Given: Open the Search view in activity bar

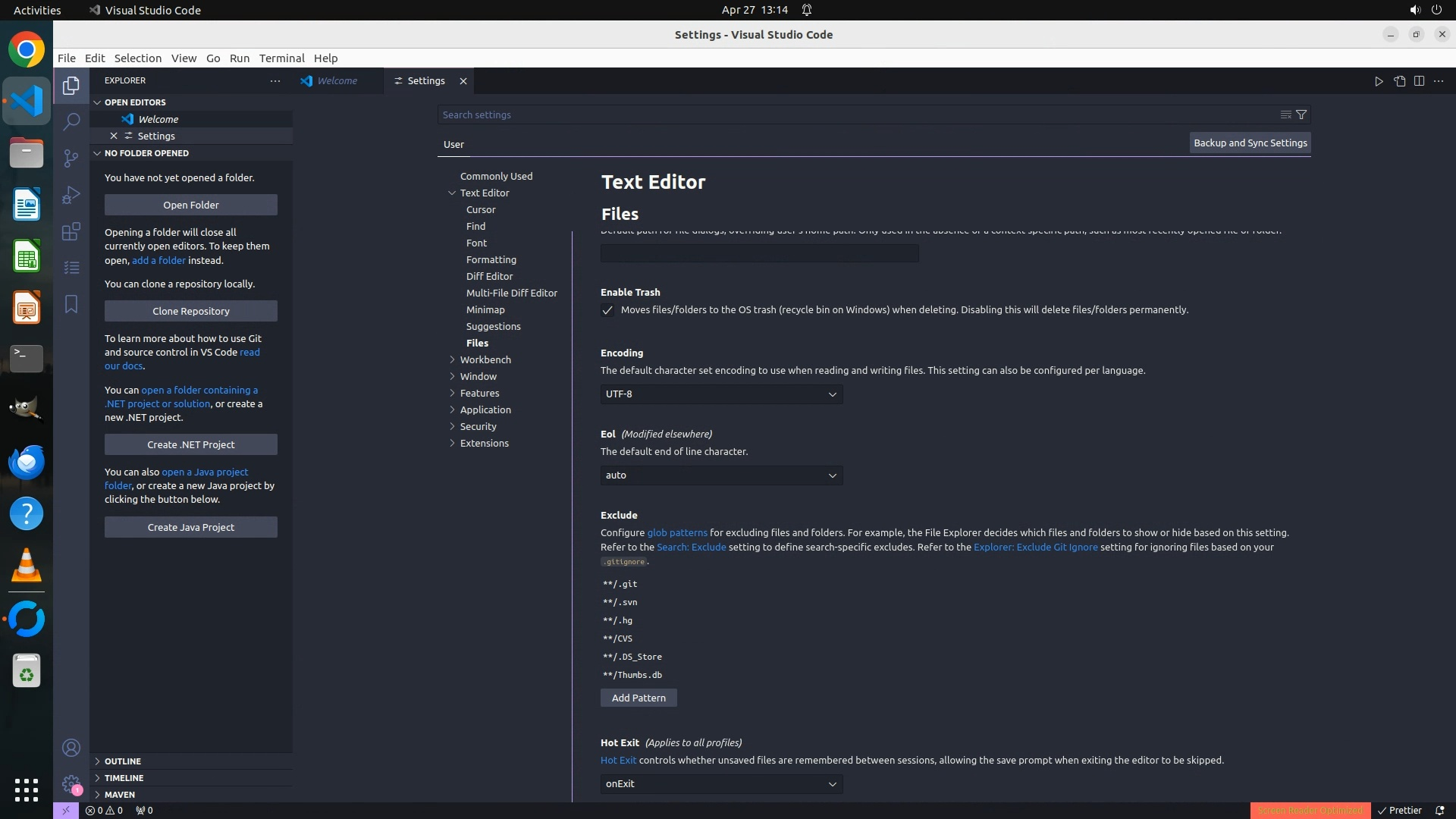Looking at the screenshot, I should point(71,121).
